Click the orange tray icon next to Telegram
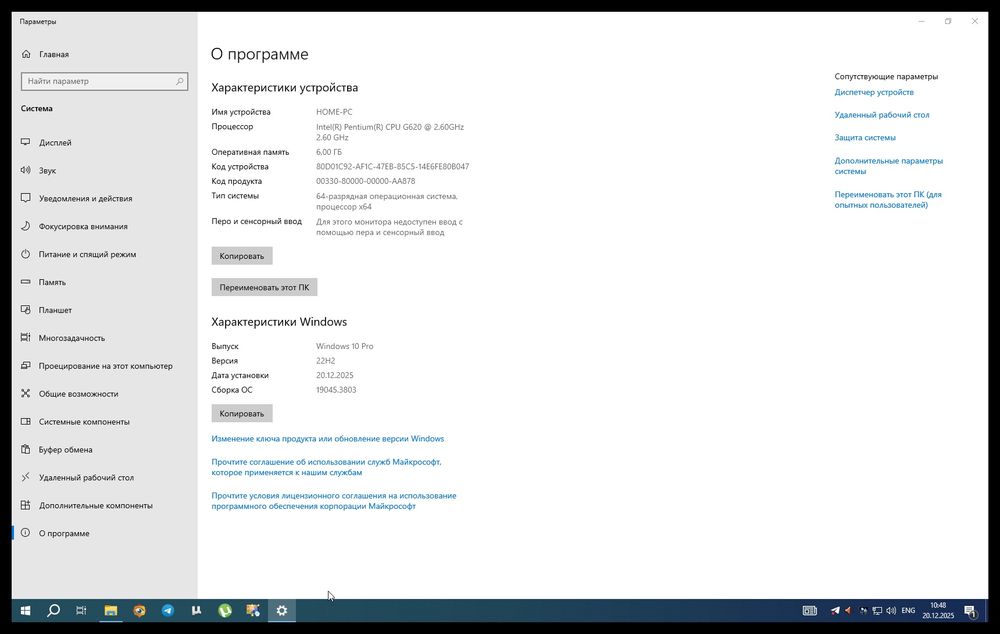 tap(848, 611)
